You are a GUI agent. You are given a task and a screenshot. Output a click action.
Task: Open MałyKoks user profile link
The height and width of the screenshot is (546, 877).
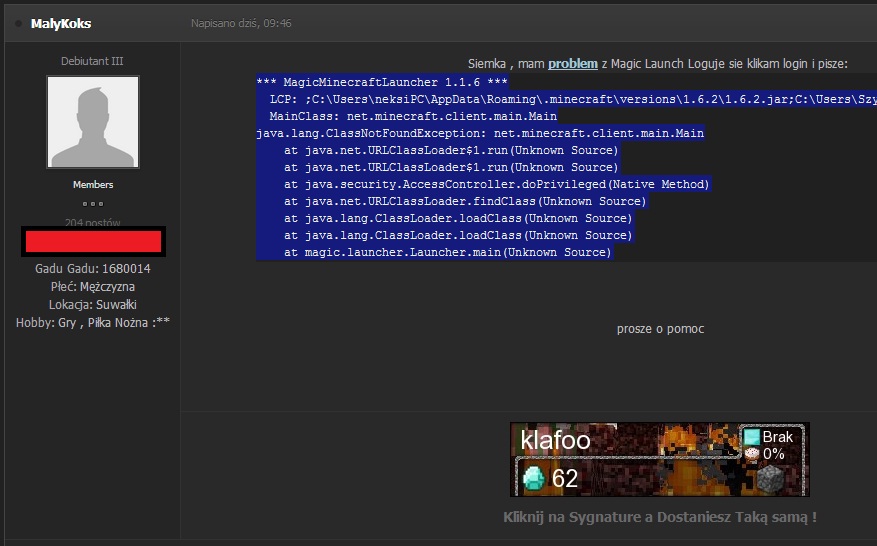[x=61, y=23]
